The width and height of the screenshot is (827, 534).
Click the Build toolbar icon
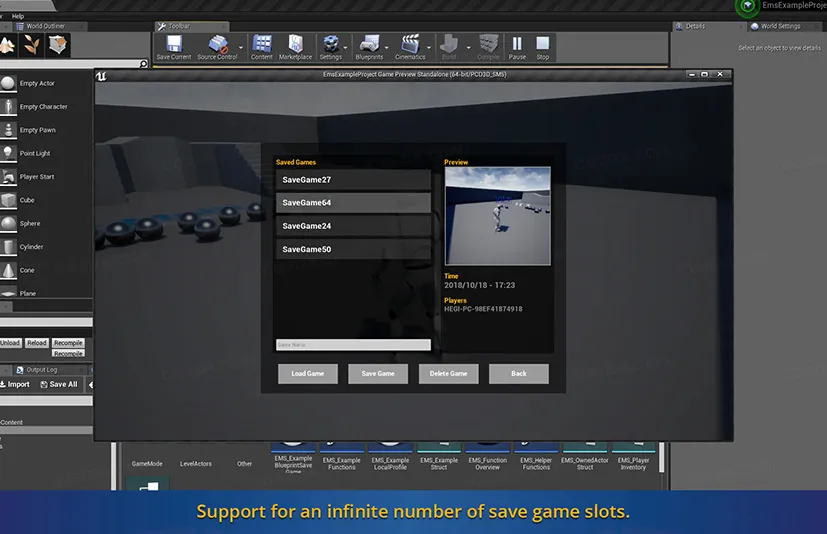pyautogui.click(x=449, y=47)
